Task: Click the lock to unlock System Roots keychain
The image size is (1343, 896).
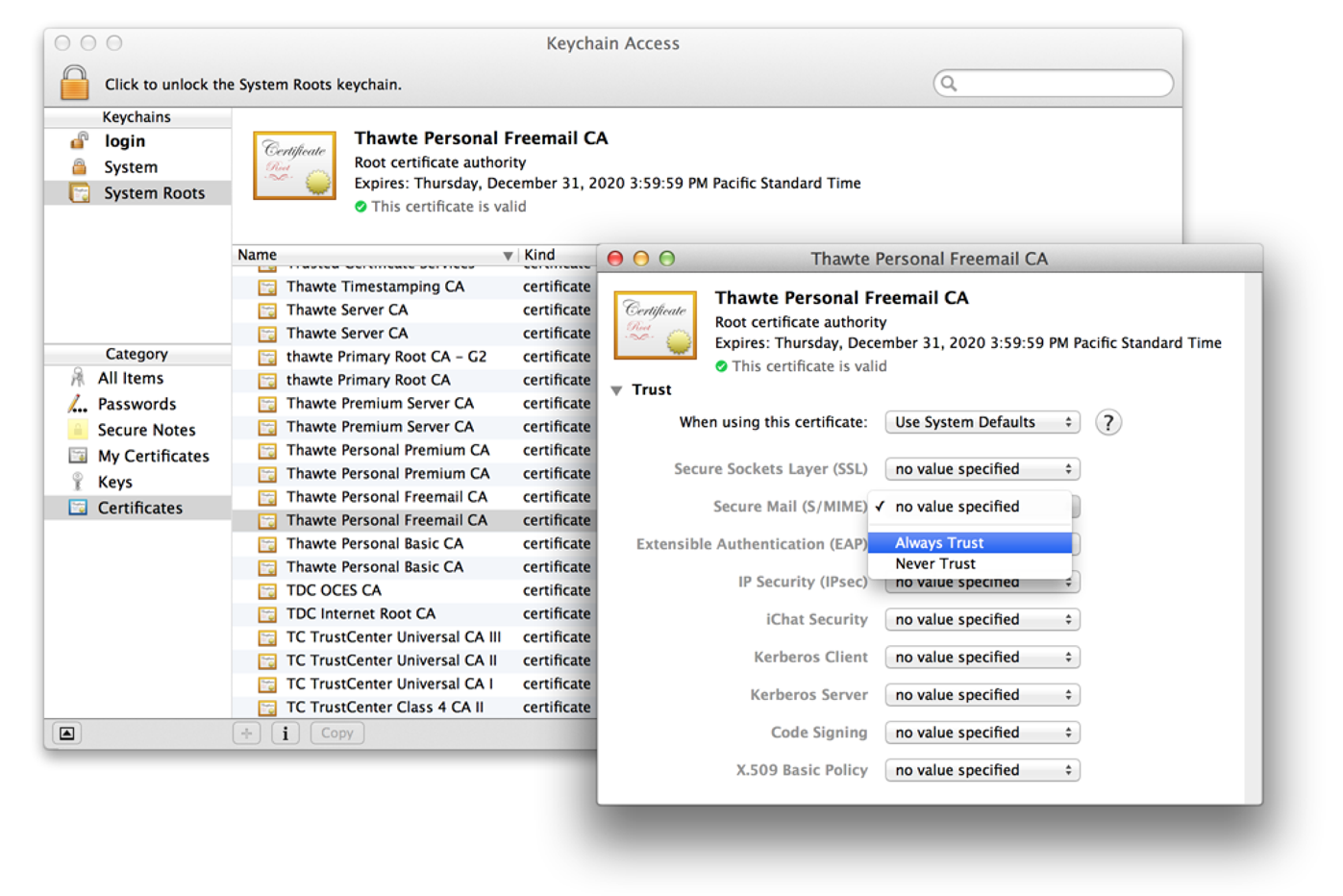Action: 73,83
